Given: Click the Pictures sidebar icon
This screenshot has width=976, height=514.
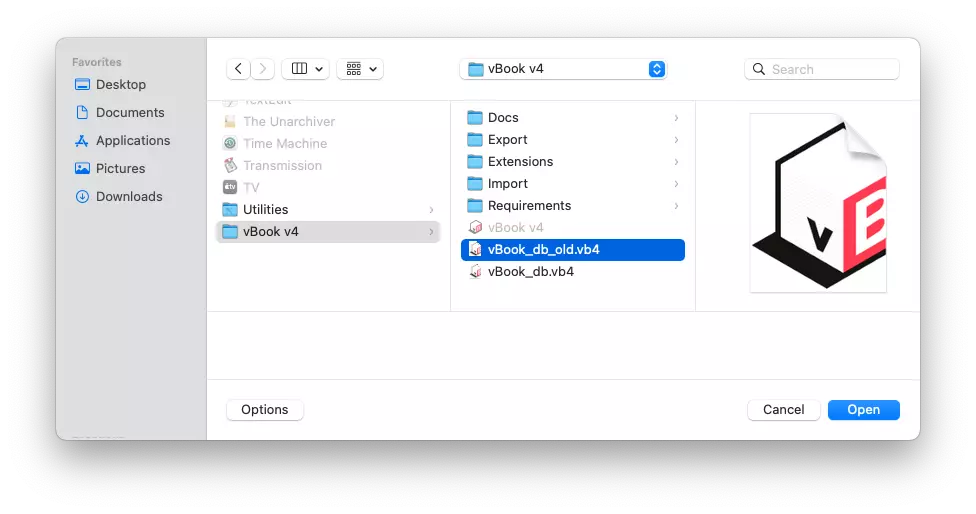Looking at the screenshot, I should 82,169.
